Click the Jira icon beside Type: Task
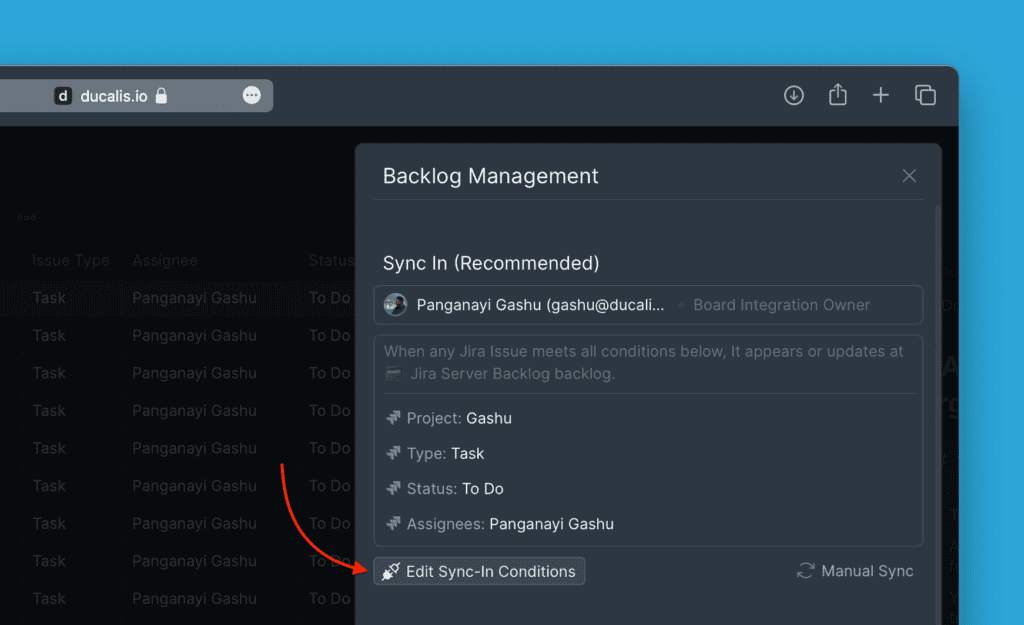 393,453
